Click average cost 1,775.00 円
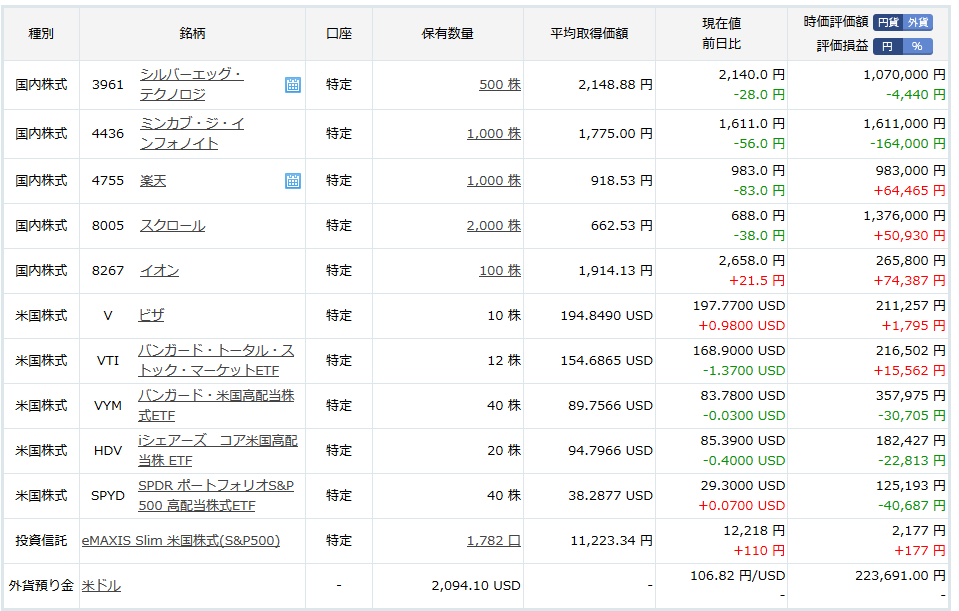 tap(615, 134)
